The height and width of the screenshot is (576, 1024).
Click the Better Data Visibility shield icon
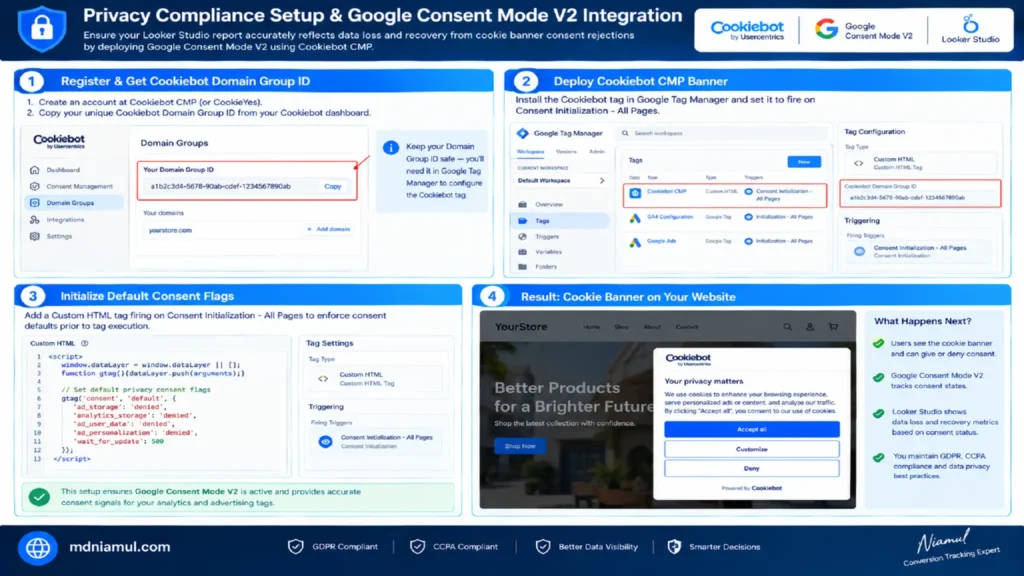point(543,547)
